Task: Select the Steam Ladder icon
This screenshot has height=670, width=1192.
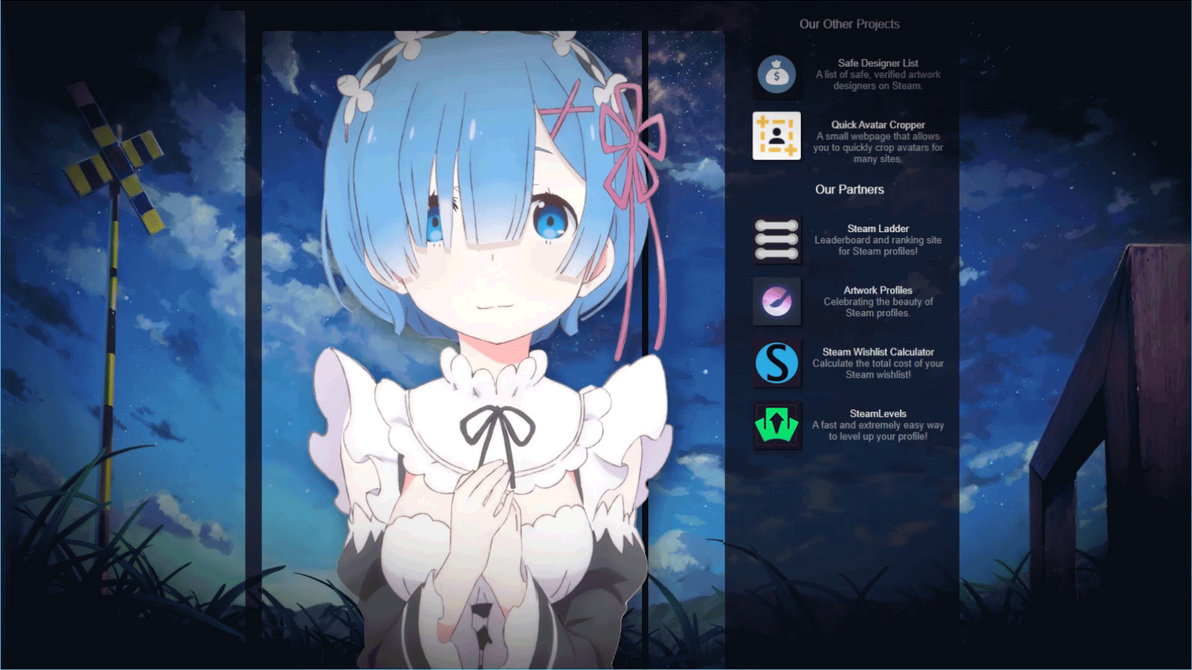Action: [777, 239]
